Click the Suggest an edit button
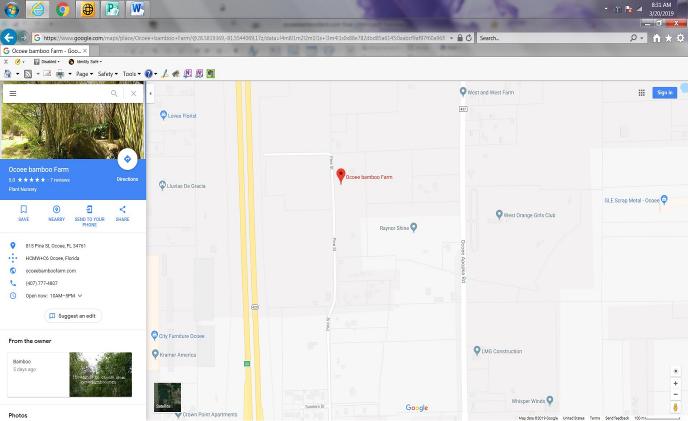 pyautogui.click(x=73, y=316)
